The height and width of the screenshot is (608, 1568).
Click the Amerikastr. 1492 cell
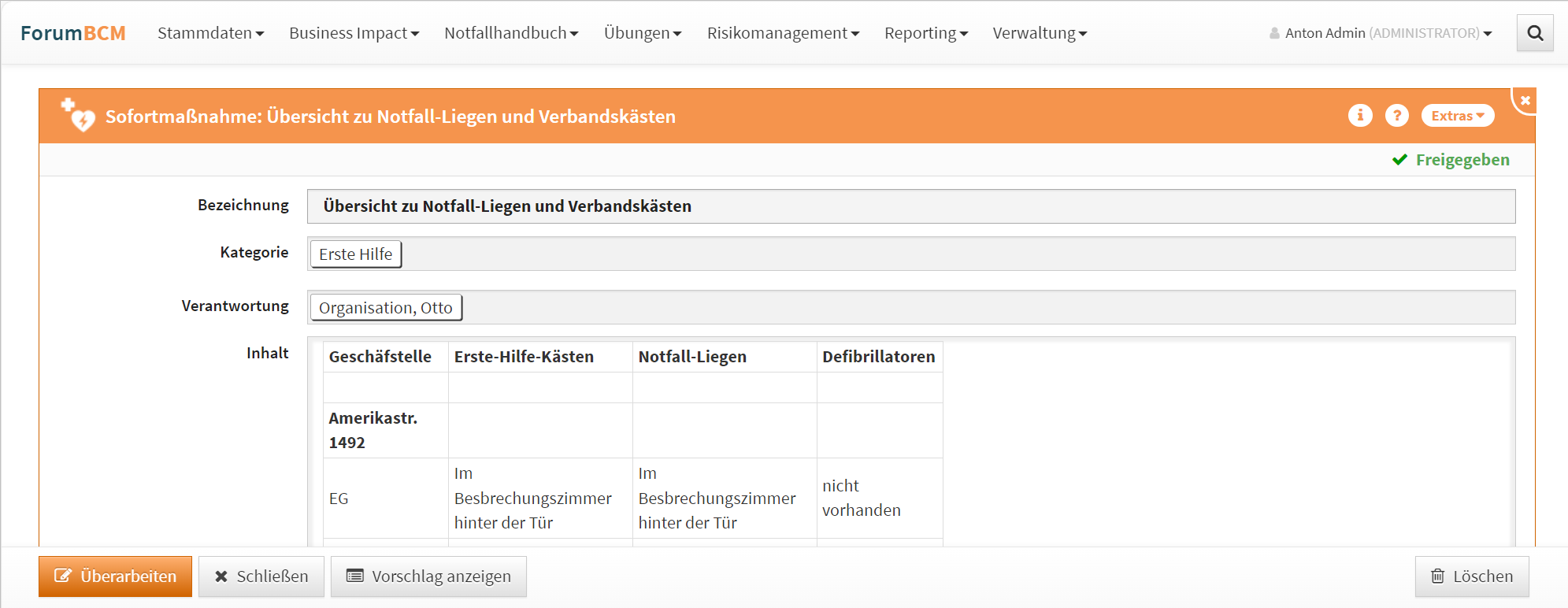pyautogui.click(x=386, y=431)
